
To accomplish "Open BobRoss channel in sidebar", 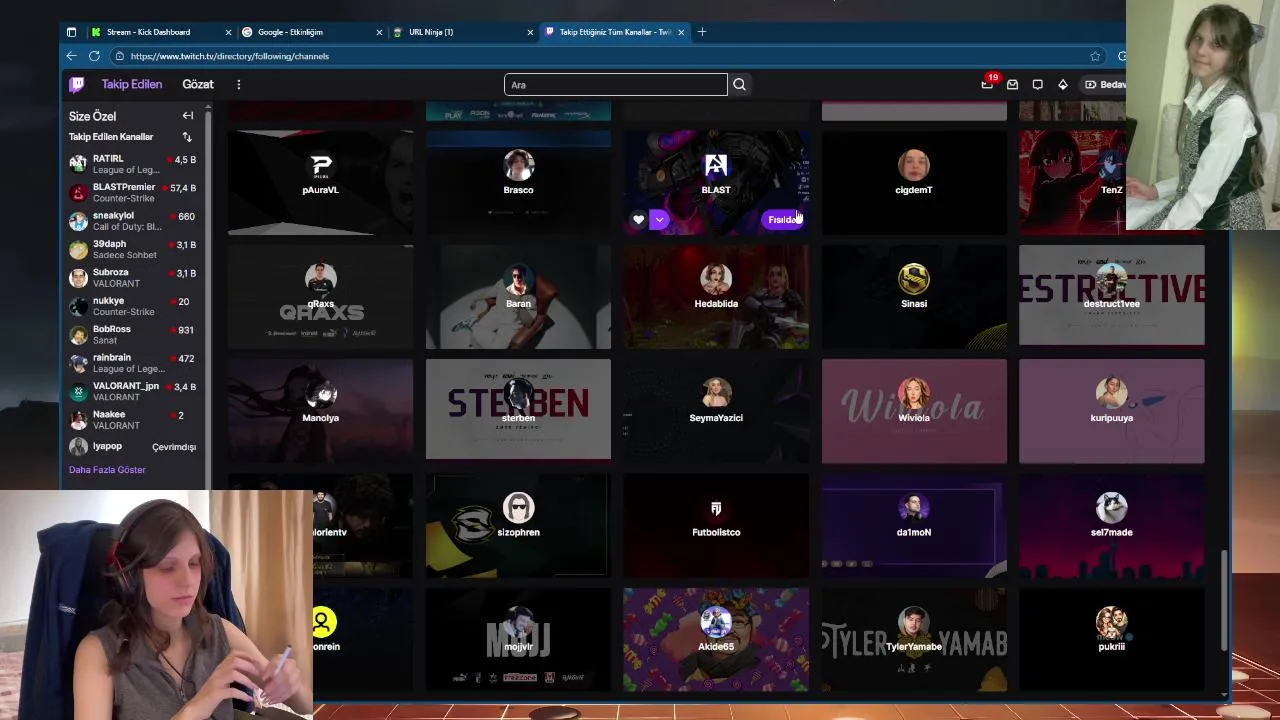I will 133,335.
